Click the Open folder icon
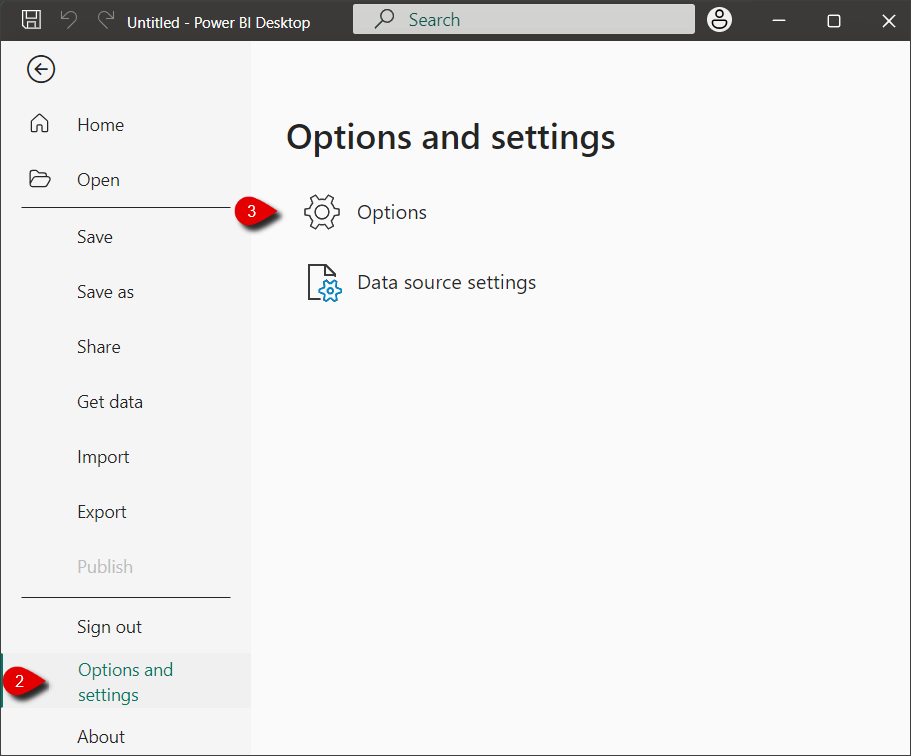This screenshot has width=911, height=756. click(40, 179)
